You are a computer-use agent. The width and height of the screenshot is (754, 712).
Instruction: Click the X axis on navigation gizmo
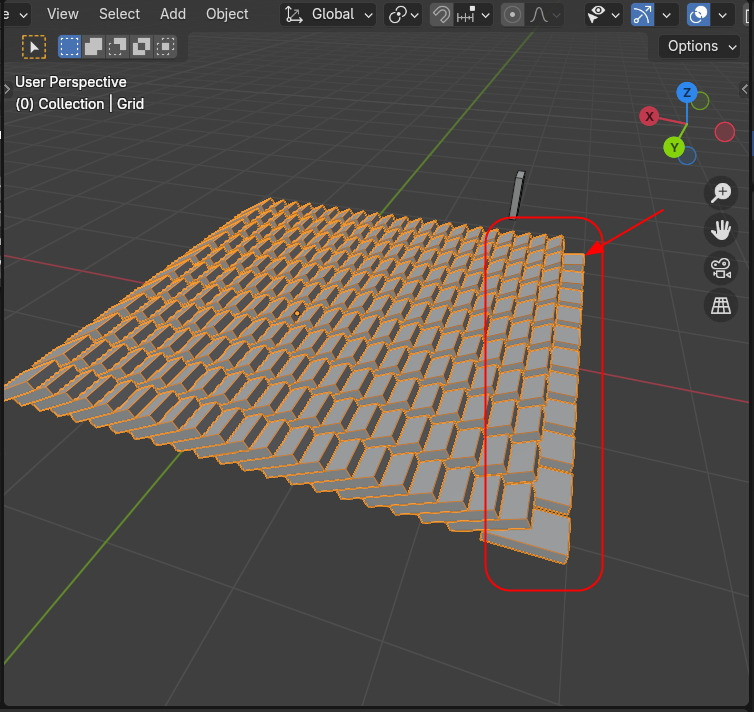[649, 116]
